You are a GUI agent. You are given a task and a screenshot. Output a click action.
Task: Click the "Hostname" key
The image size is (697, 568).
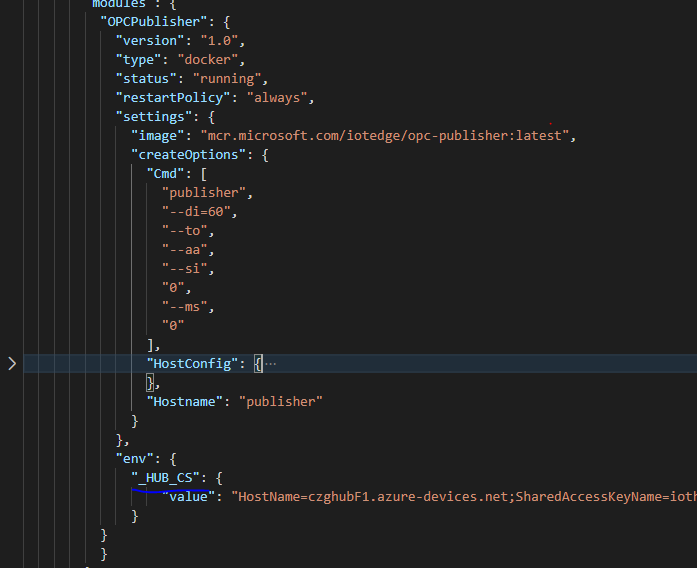184,402
